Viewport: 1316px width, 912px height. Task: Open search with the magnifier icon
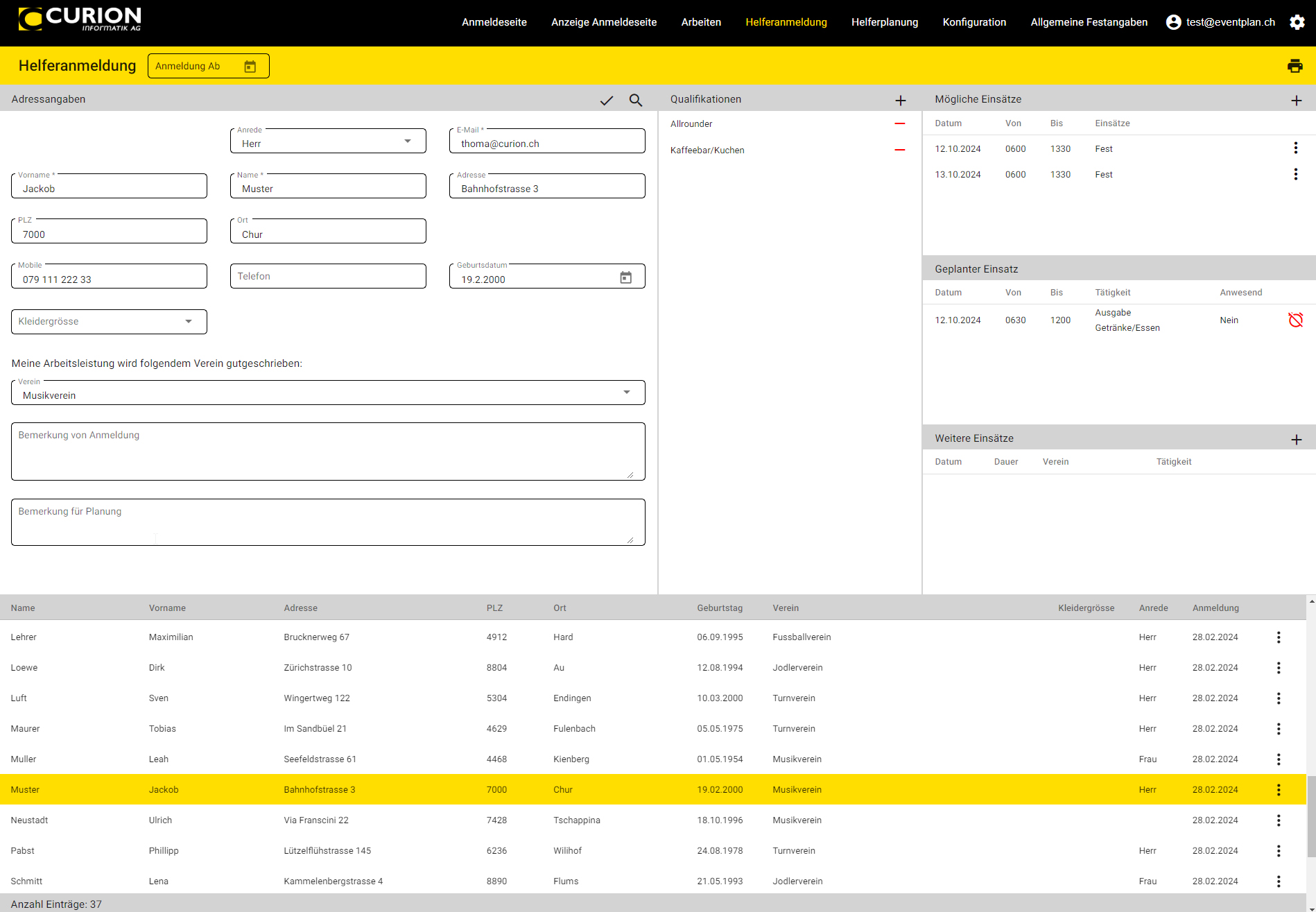[636, 100]
